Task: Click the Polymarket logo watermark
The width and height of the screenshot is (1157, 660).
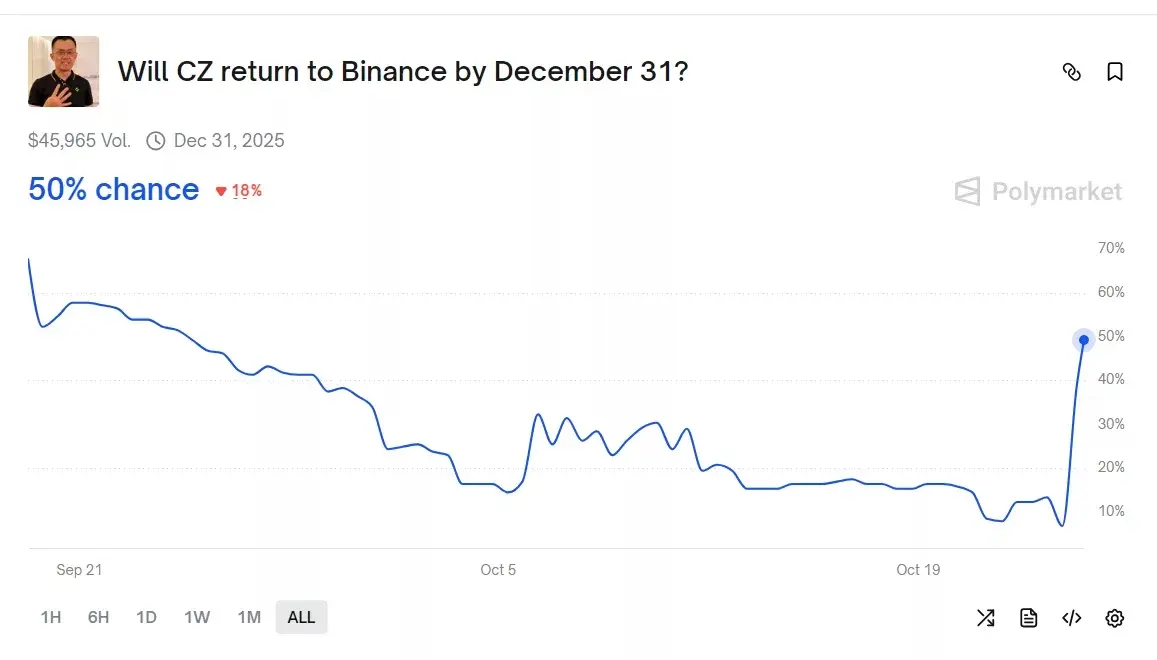Action: click(1038, 191)
